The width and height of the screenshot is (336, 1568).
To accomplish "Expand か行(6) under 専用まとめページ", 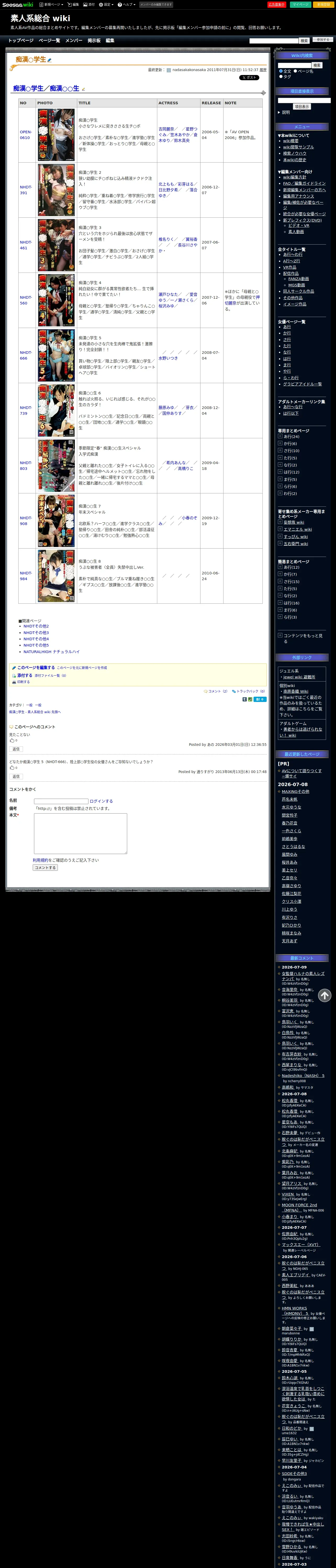I will 280,443.
